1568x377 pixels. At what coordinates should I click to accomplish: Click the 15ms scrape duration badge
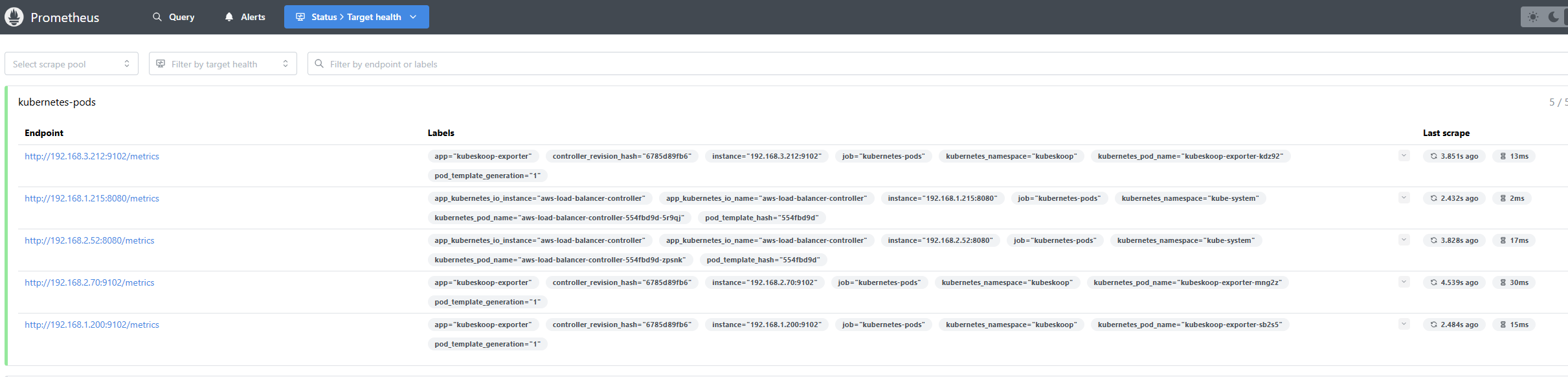pyautogui.click(x=1514, y=325)
